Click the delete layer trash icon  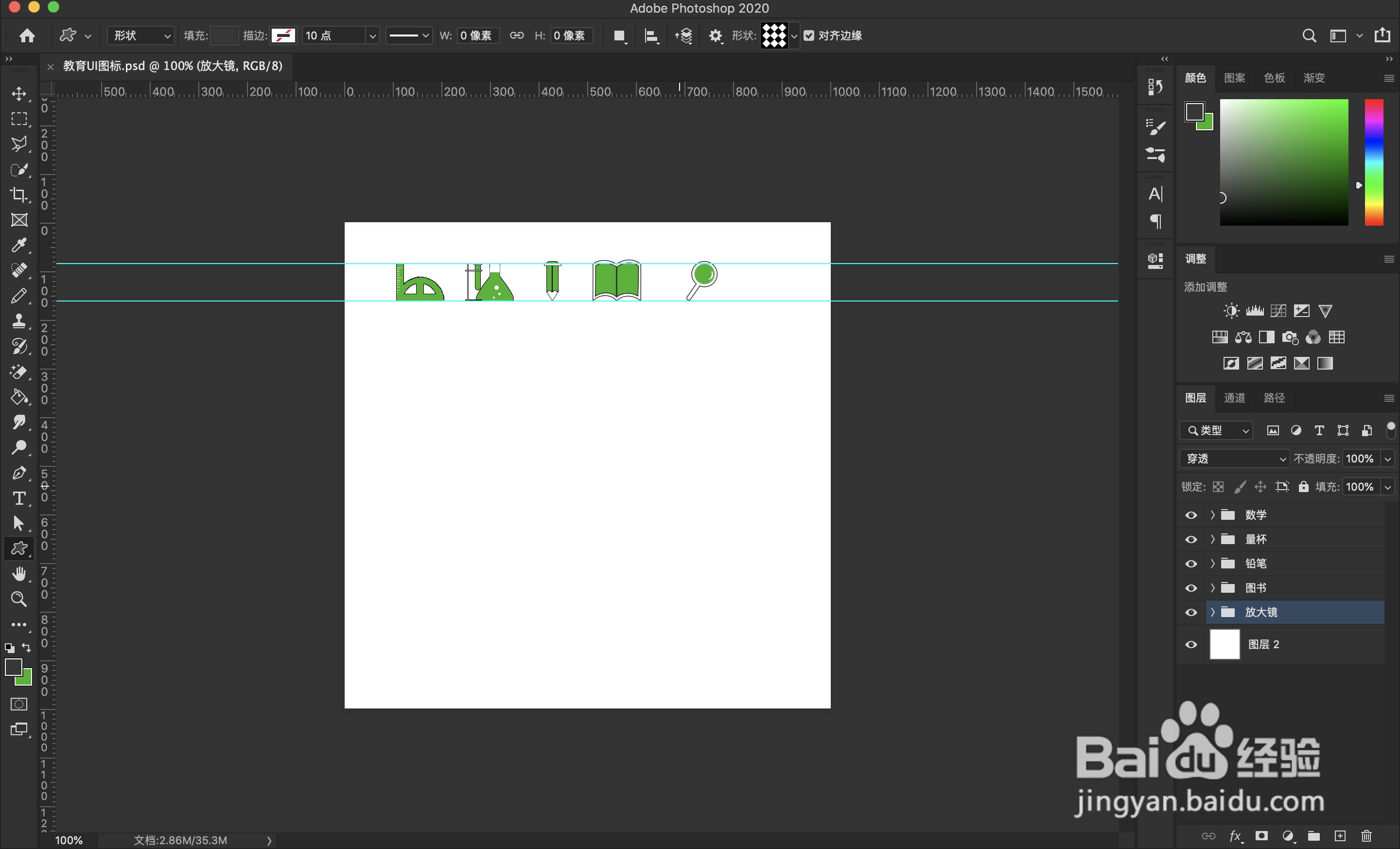(1366, 836)
